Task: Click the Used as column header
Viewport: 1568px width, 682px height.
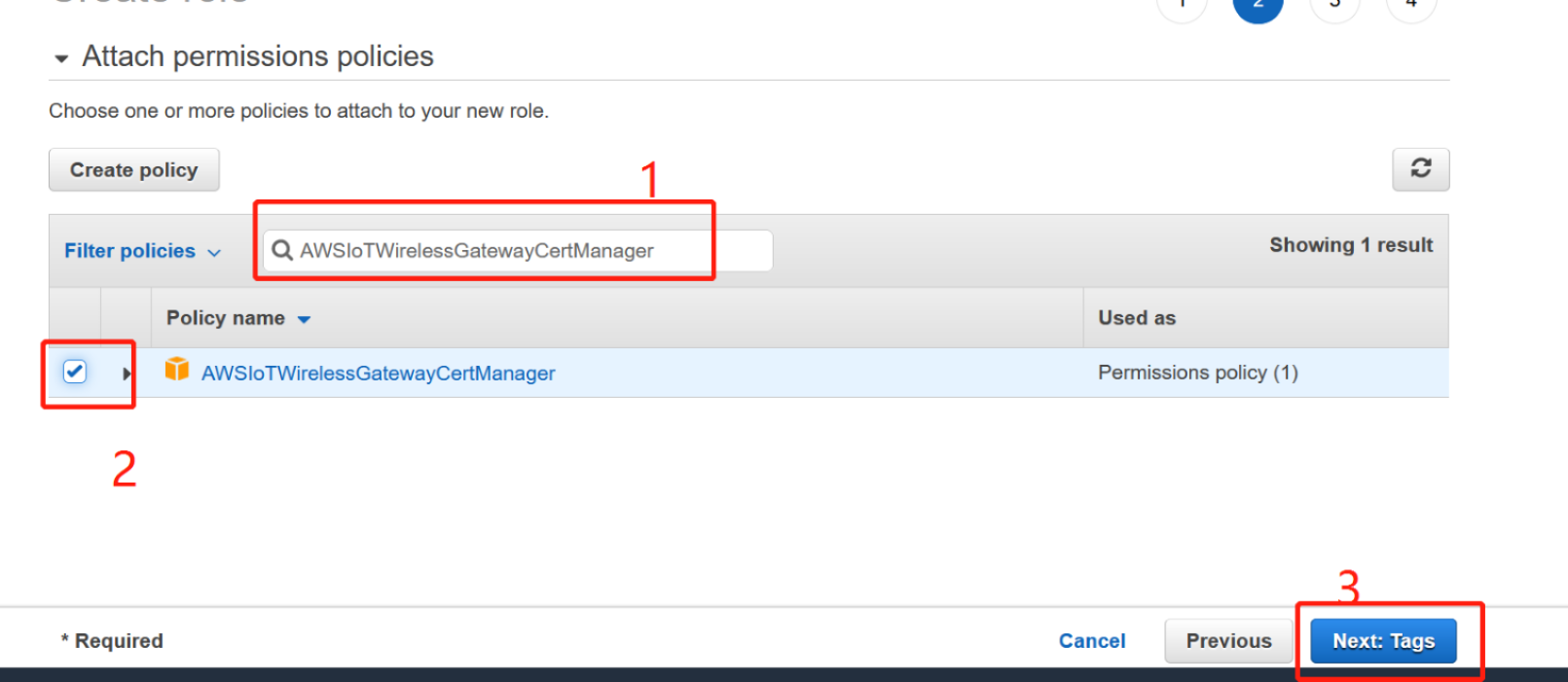Action: click(x=1137, y=318)
